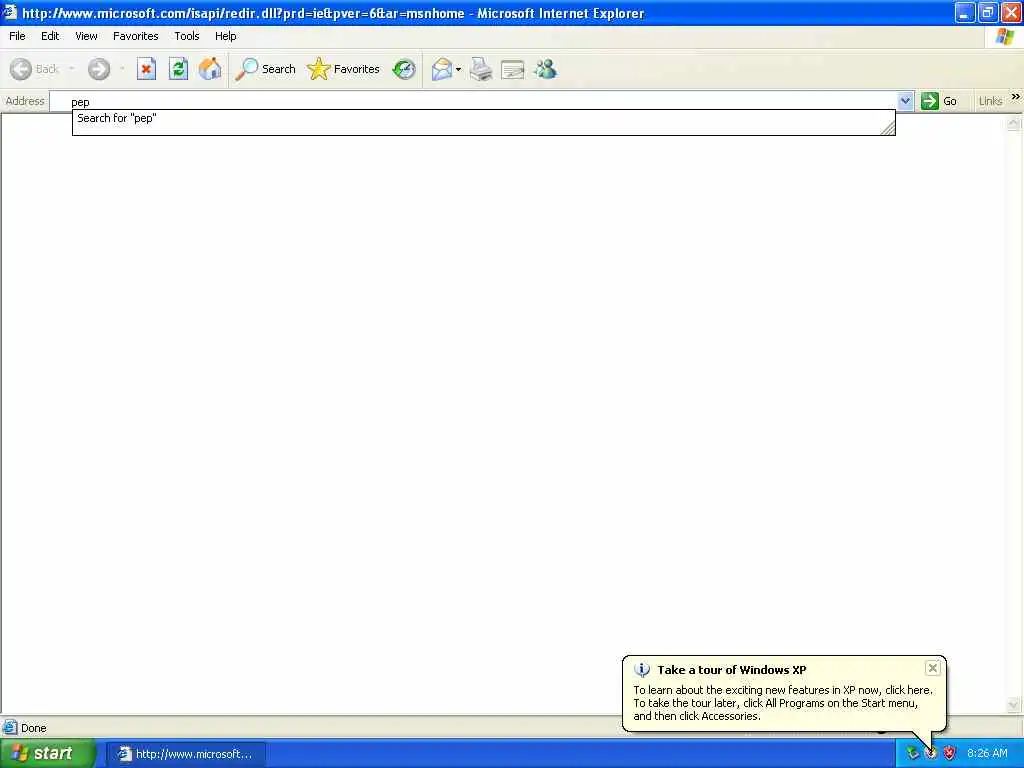
Task: Click the vertical scrollbar up arrow
Action: [x=1014, y=123]
